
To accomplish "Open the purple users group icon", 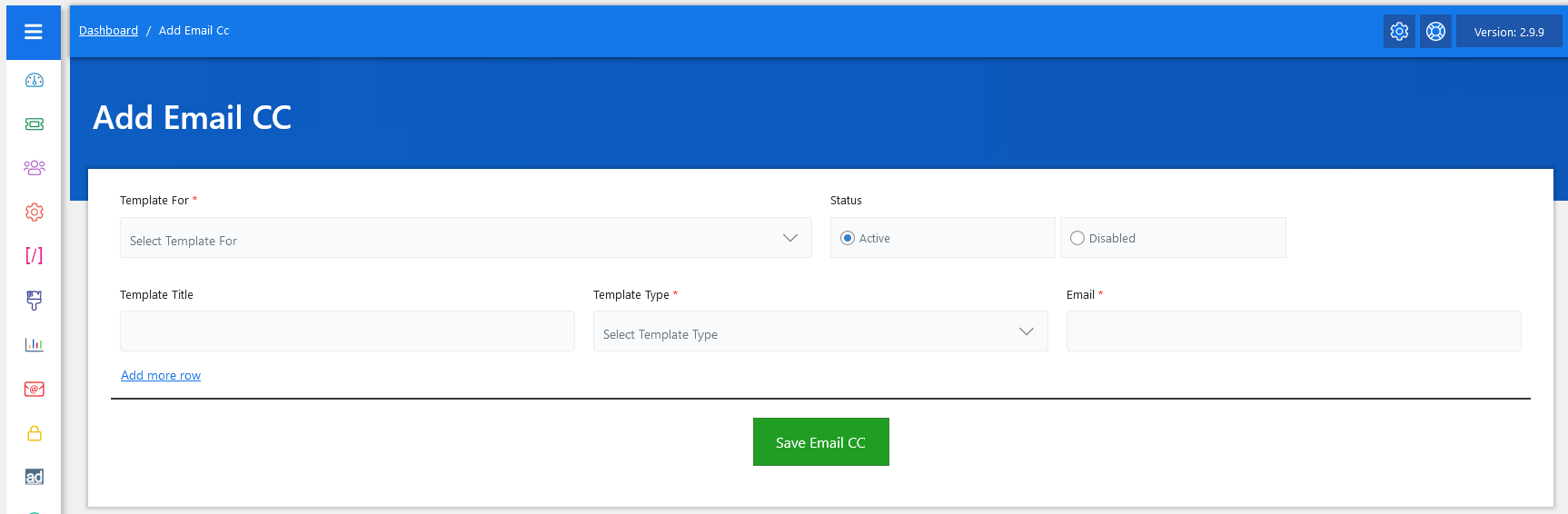I will (35, 168).
